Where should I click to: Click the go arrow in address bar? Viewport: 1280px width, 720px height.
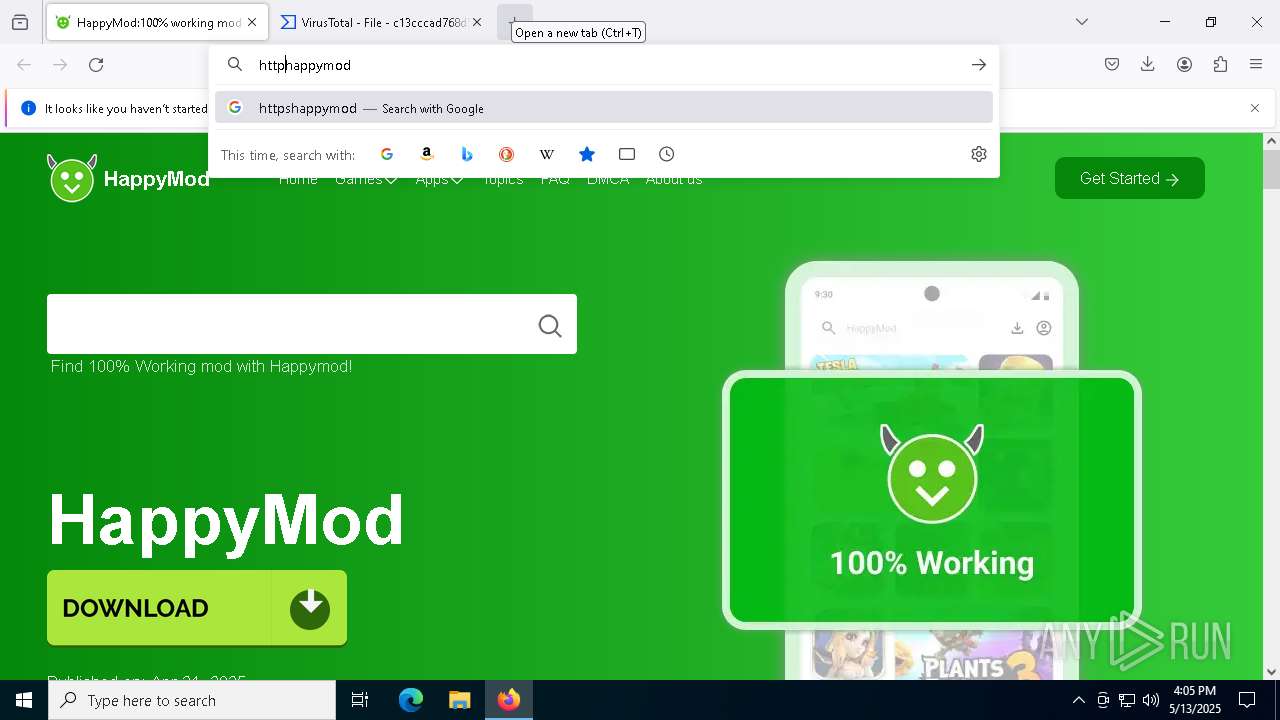[978, 65]
